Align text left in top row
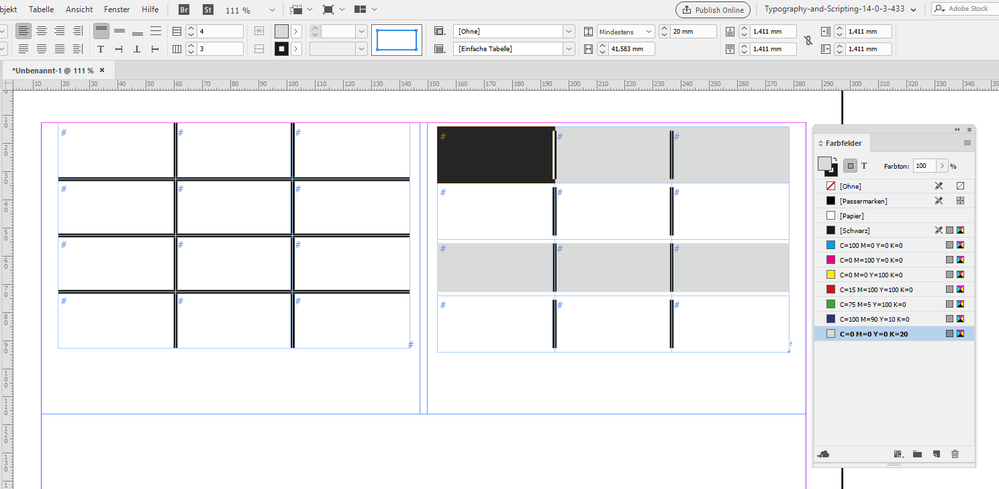999x489 pixels. (x=23, y=31)
